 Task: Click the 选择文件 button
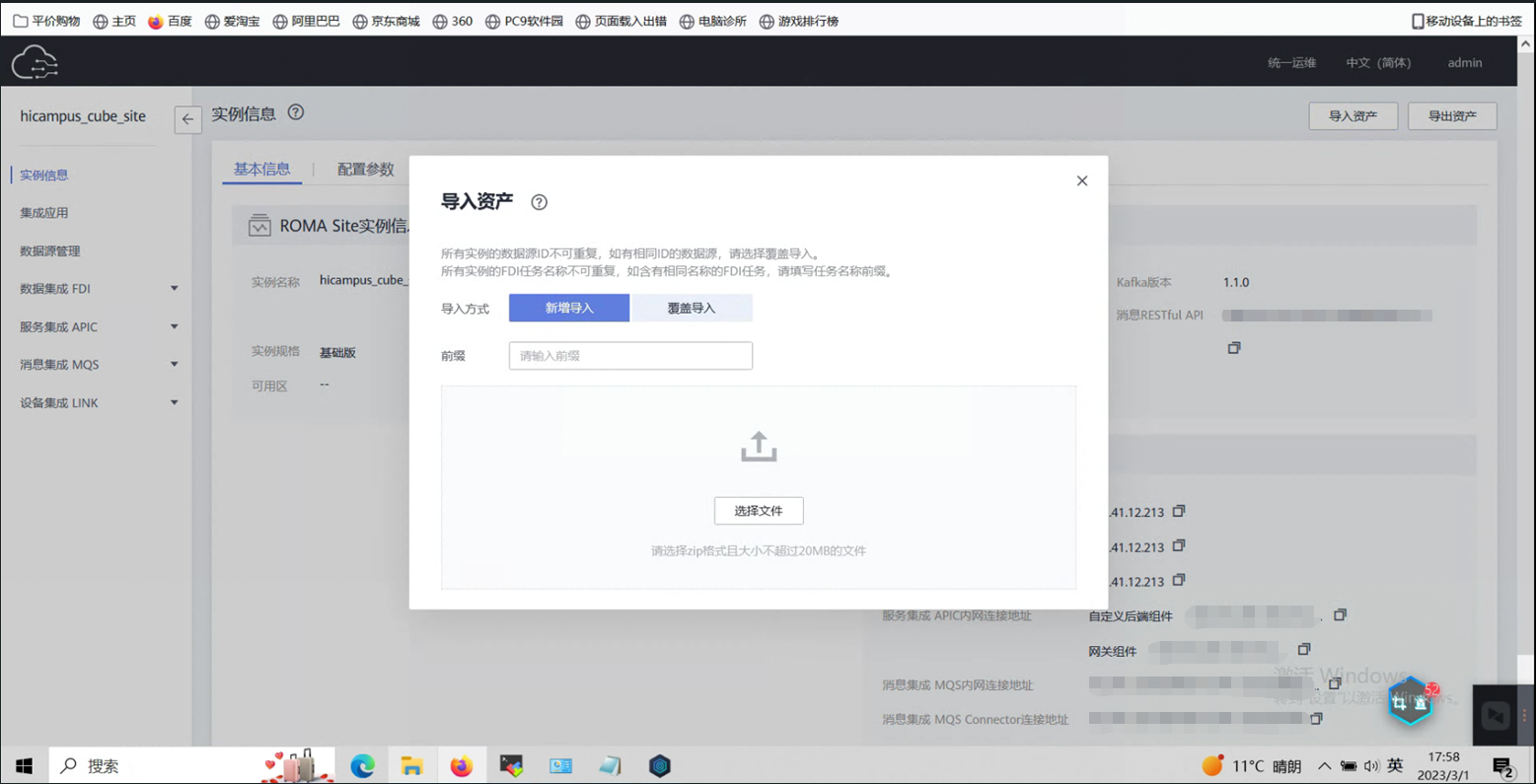(759, 511)
